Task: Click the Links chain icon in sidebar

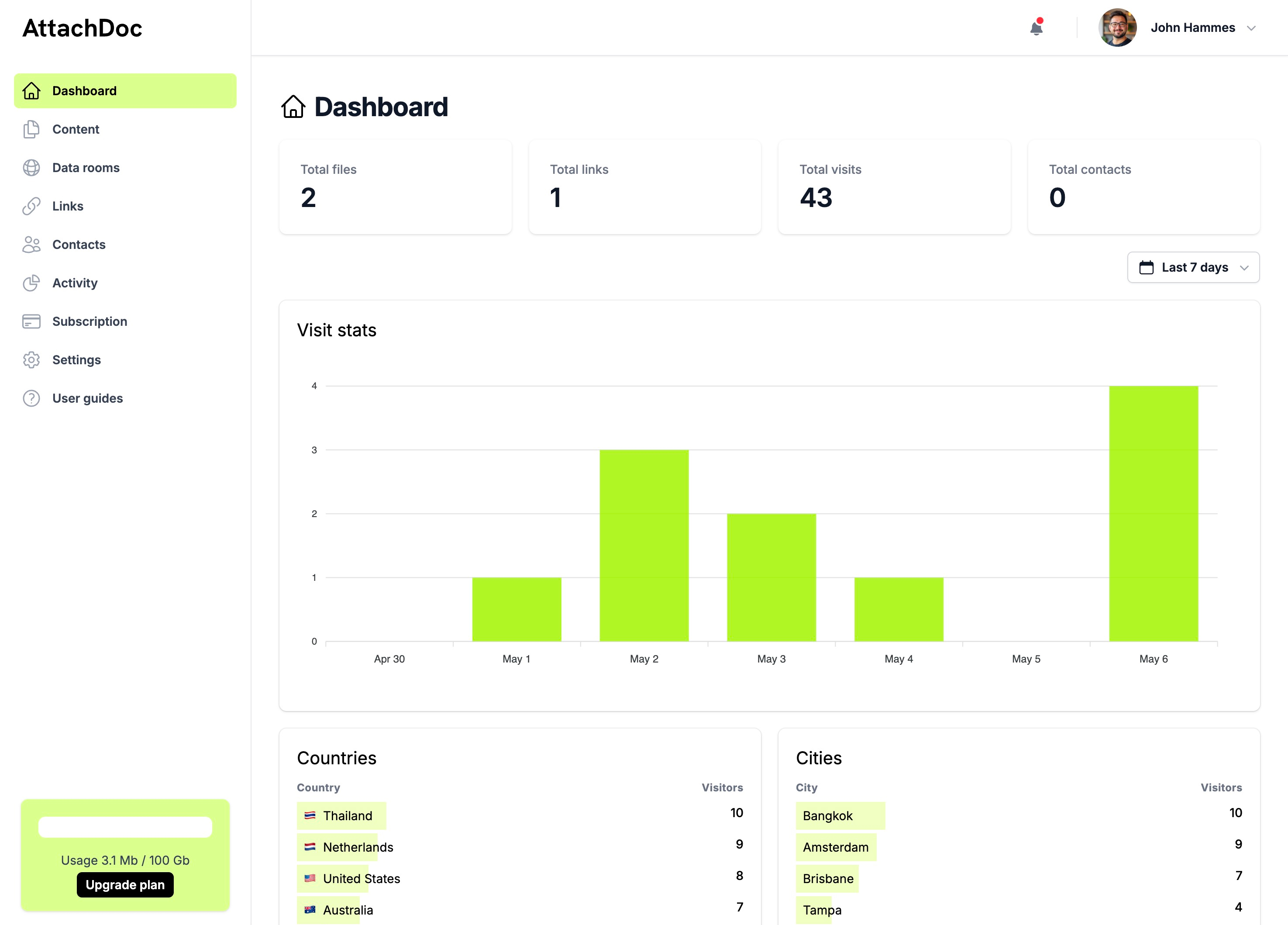Action: coord(31,206)
